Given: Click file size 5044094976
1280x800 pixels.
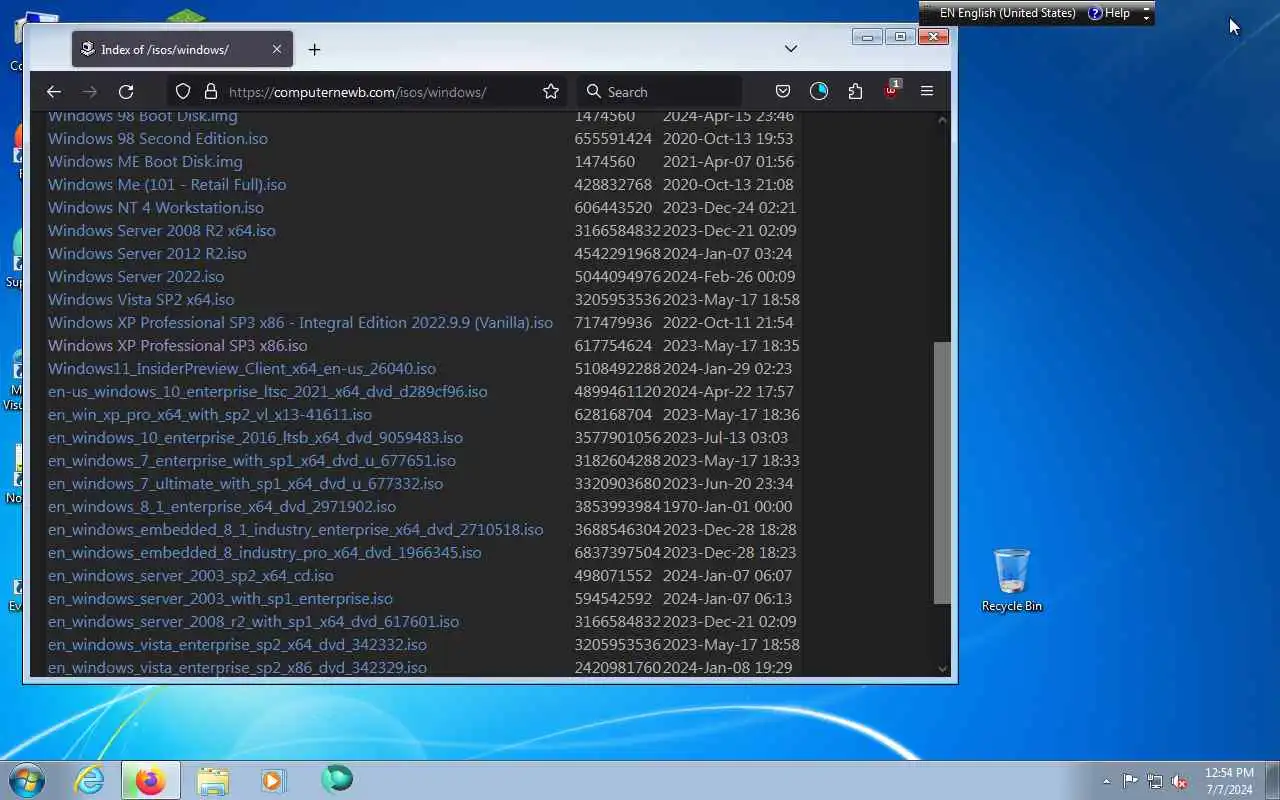Looking at the screenshot, I should click(x=617, y=277).
